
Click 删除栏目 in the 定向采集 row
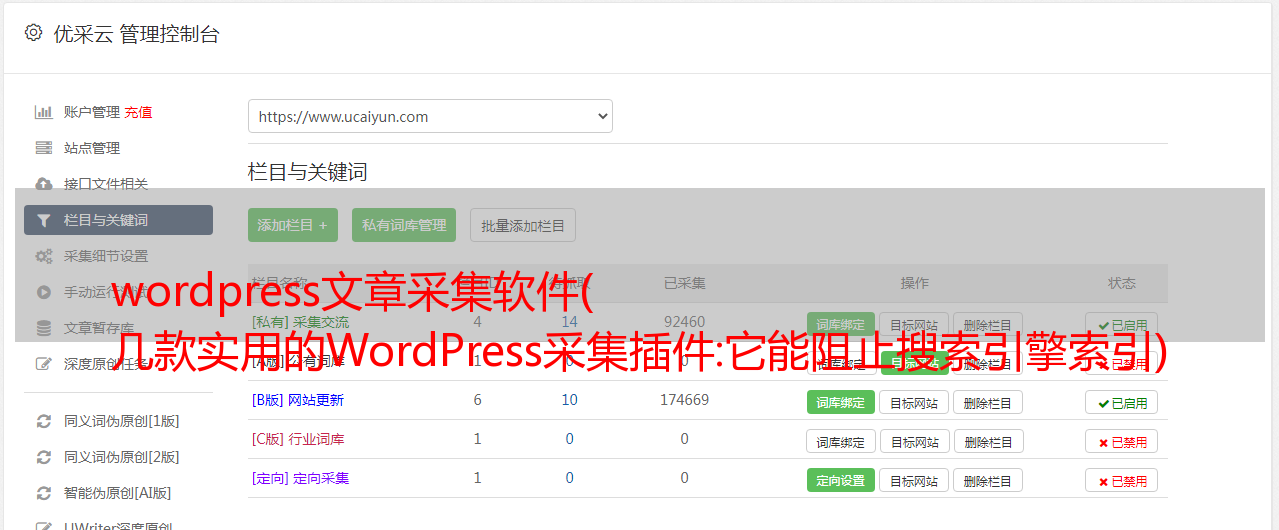(x=988, y=480)
